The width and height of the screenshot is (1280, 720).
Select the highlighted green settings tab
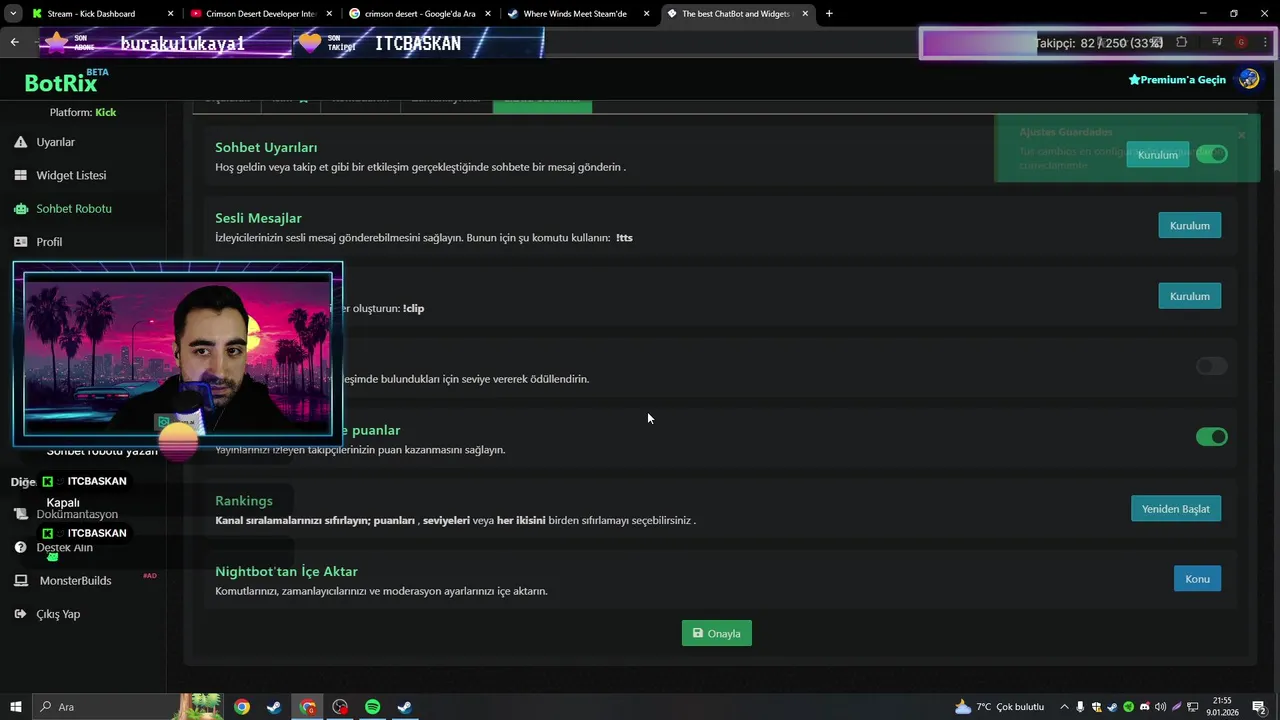(x=542, y=105)
